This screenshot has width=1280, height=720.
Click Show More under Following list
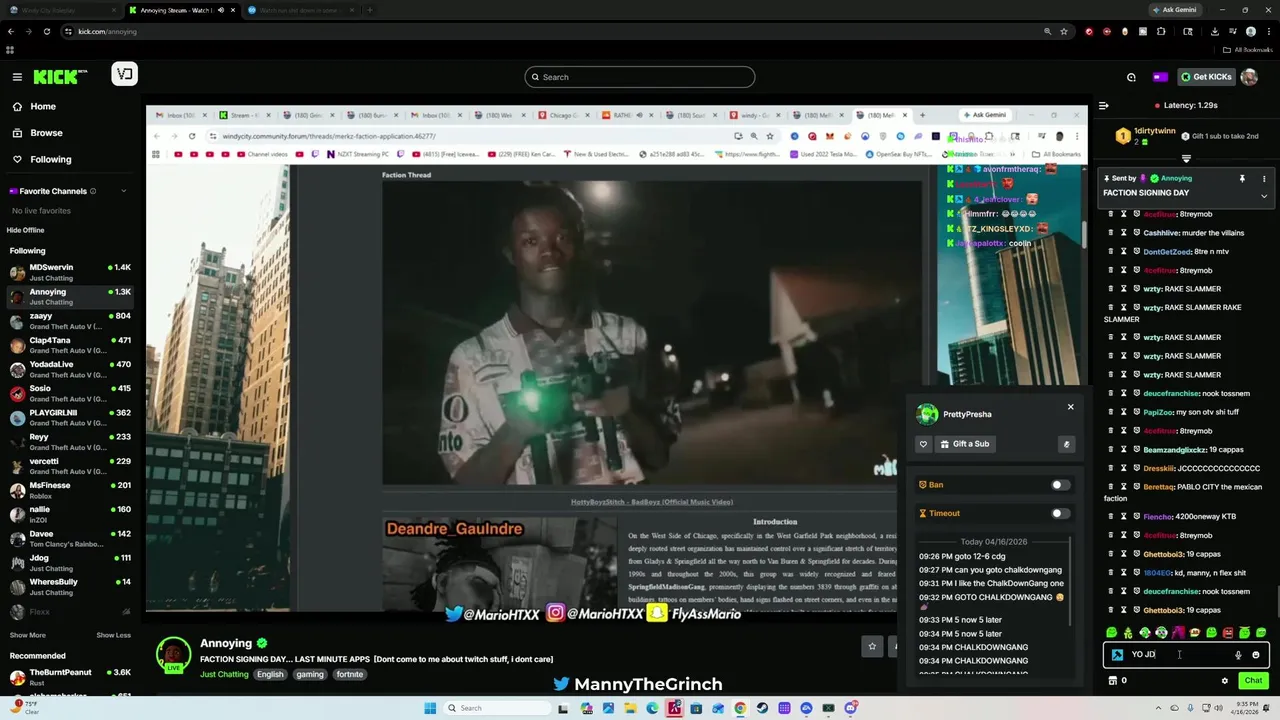(x=27, y=635)
